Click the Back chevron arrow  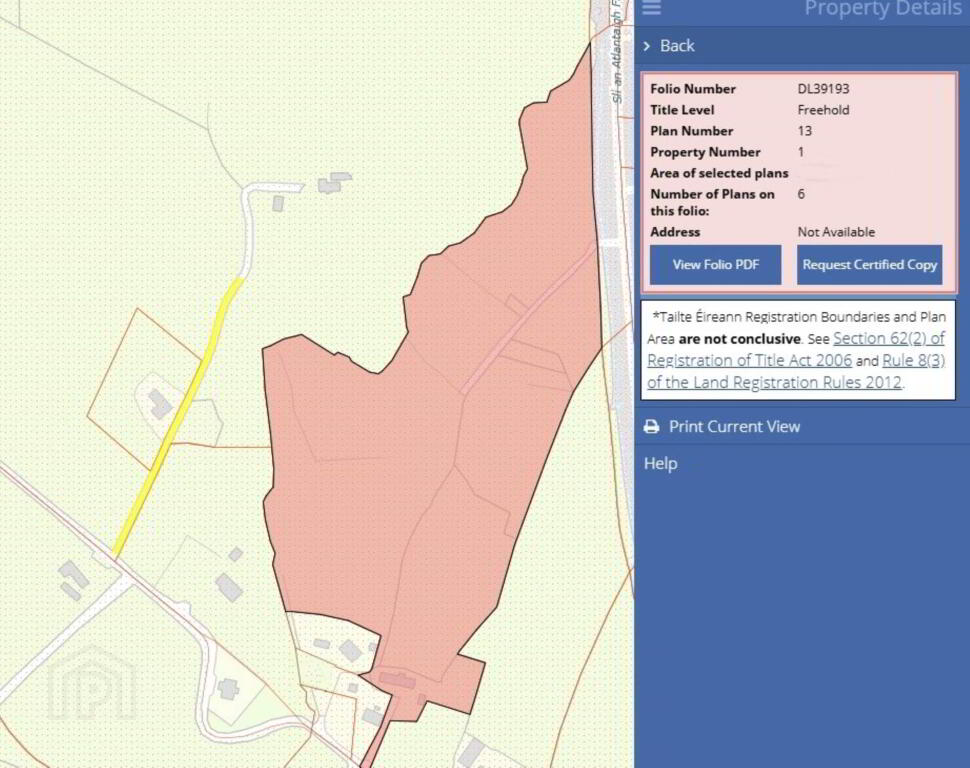pyautogui.click(x=646, y=46)
